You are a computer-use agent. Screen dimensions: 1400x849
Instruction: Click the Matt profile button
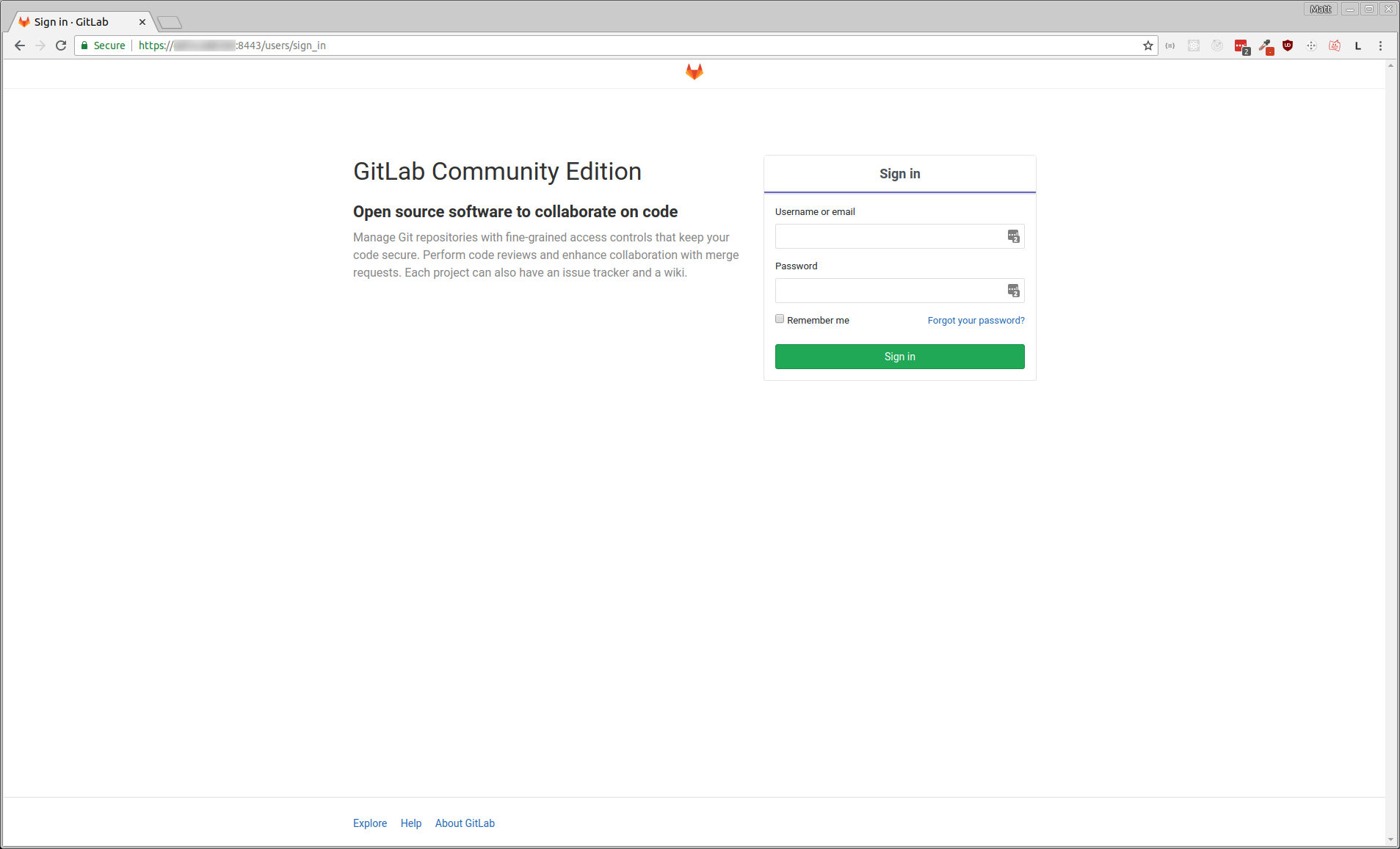(x=1320, y=9)
